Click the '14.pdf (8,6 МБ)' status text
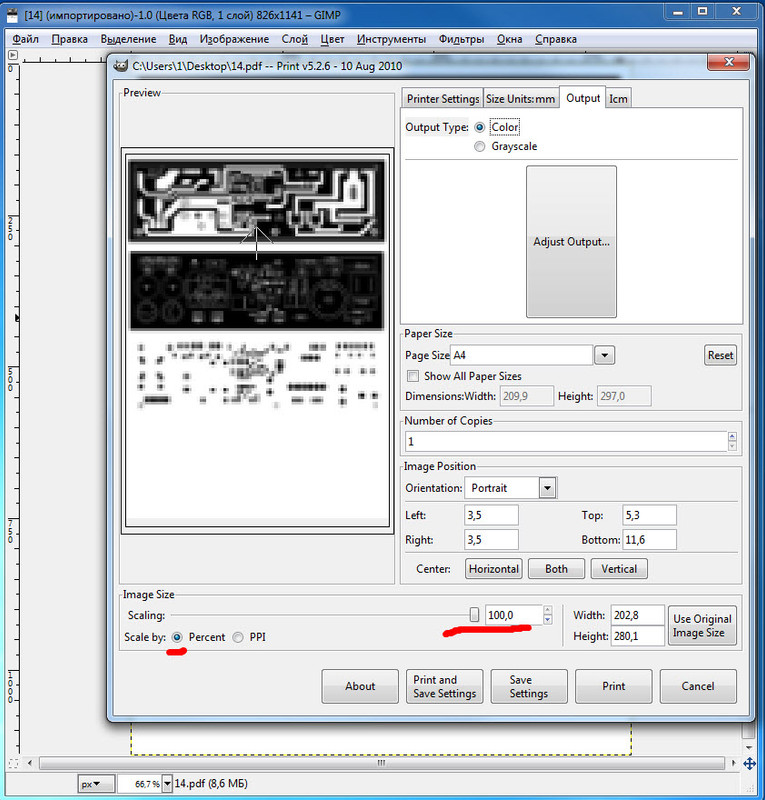 211,783
